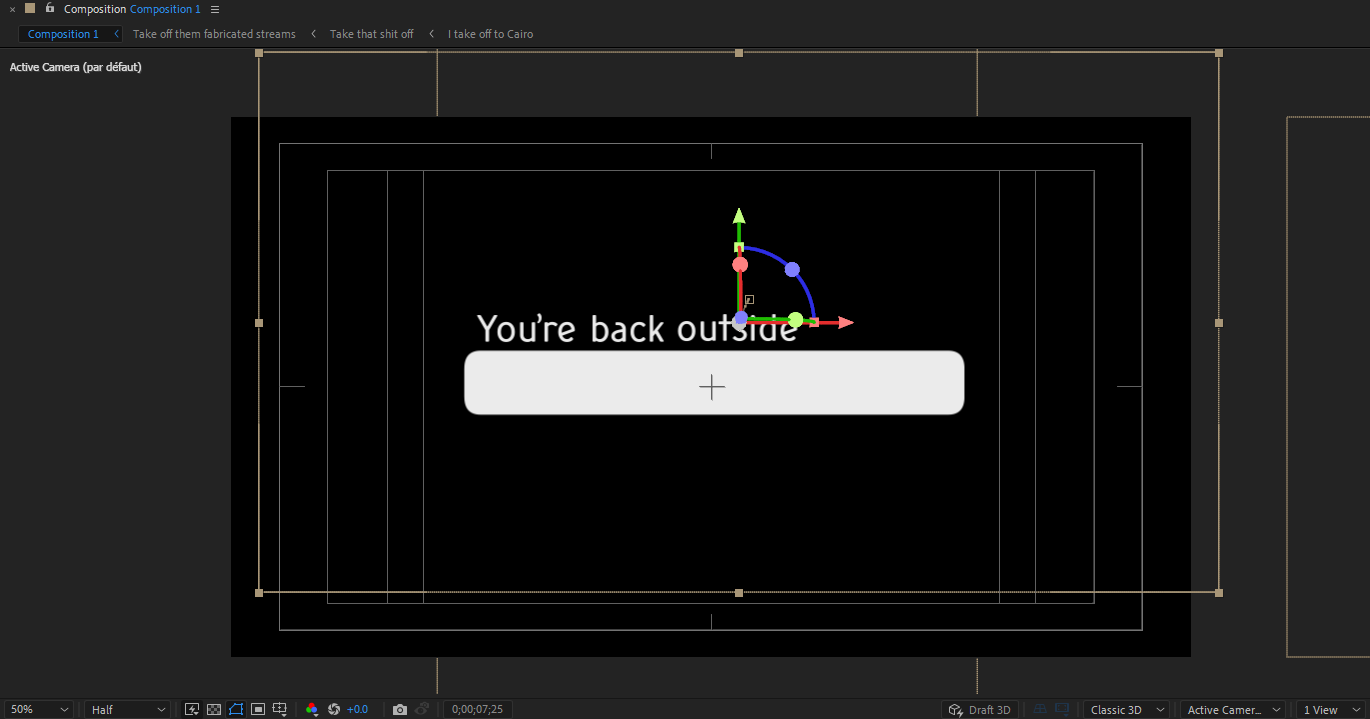The width and height of the screenshot is (1370, 719).
Task: Open the Classic 3D renderer dropdown
Action: [x=1127, y=710]
